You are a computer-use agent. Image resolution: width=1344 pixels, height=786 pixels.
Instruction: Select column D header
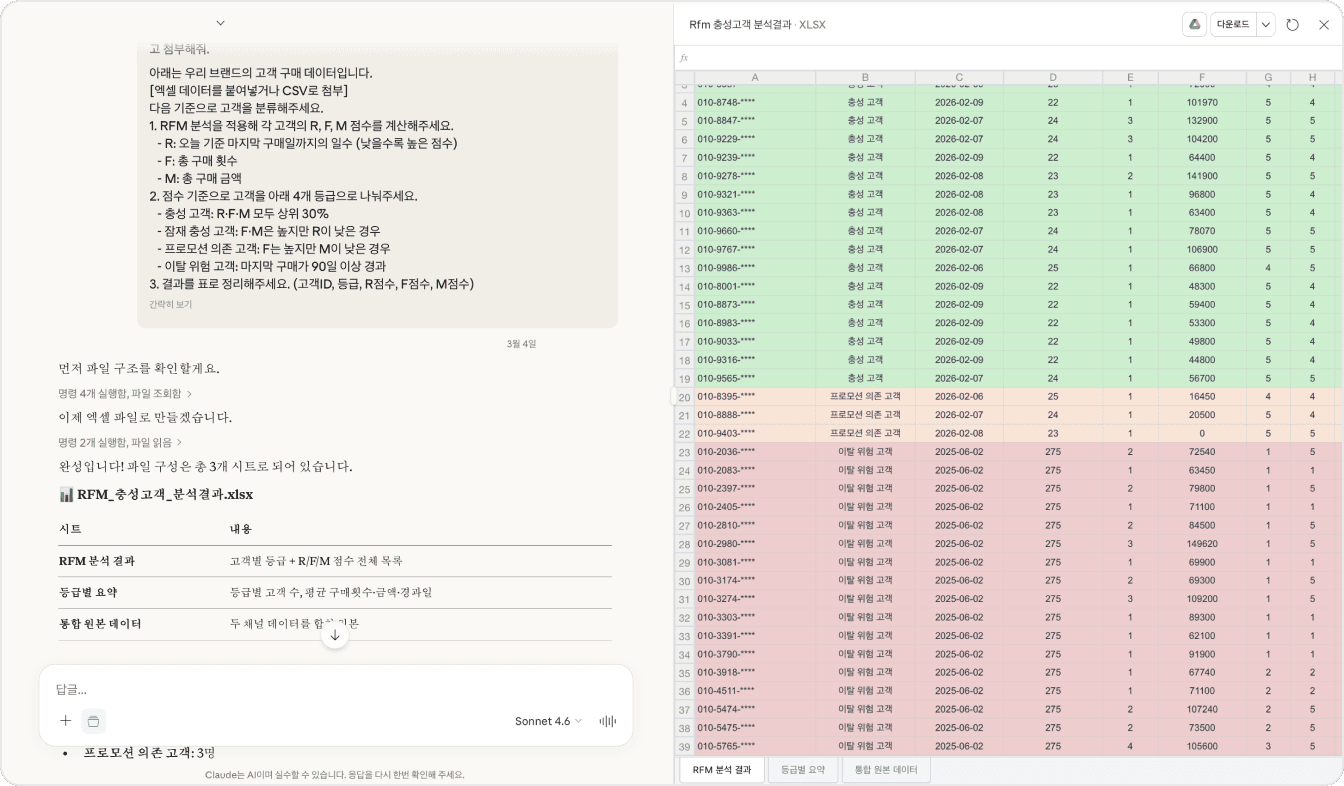1053,78
